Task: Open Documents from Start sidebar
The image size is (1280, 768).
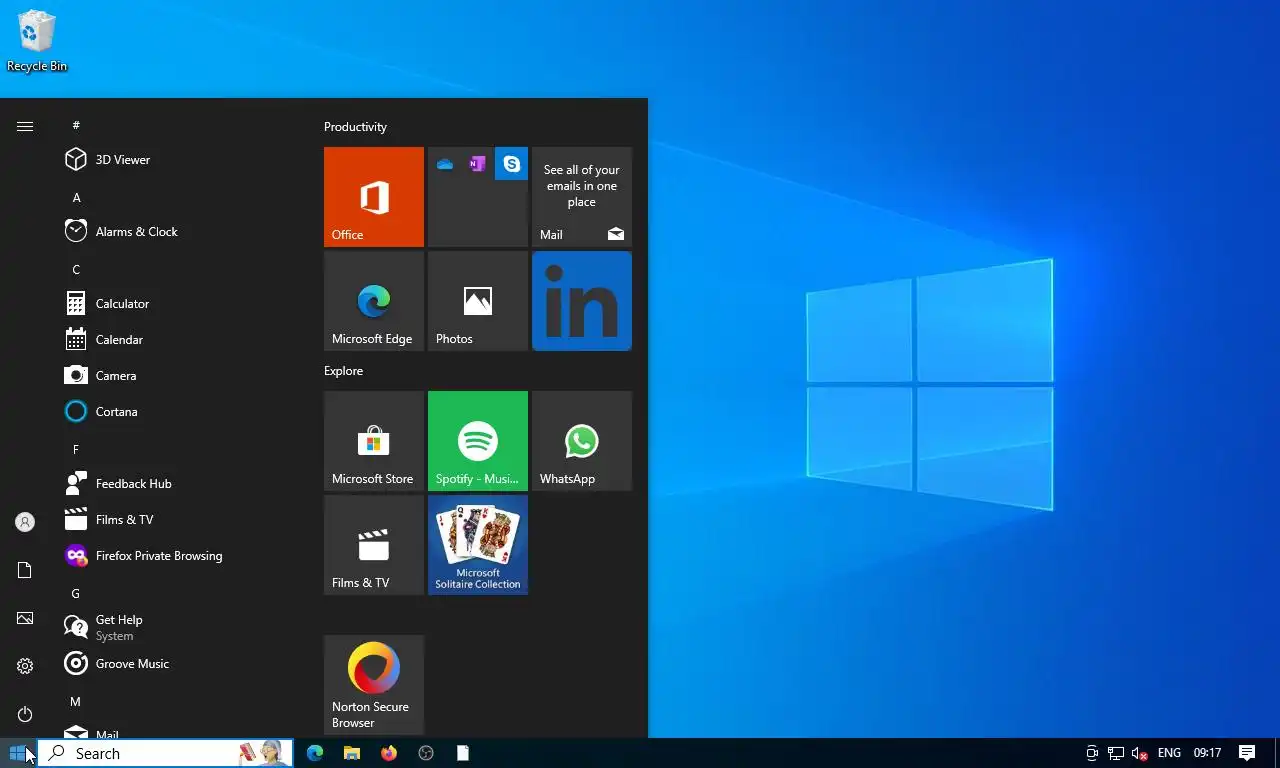Action: point(25,570)
